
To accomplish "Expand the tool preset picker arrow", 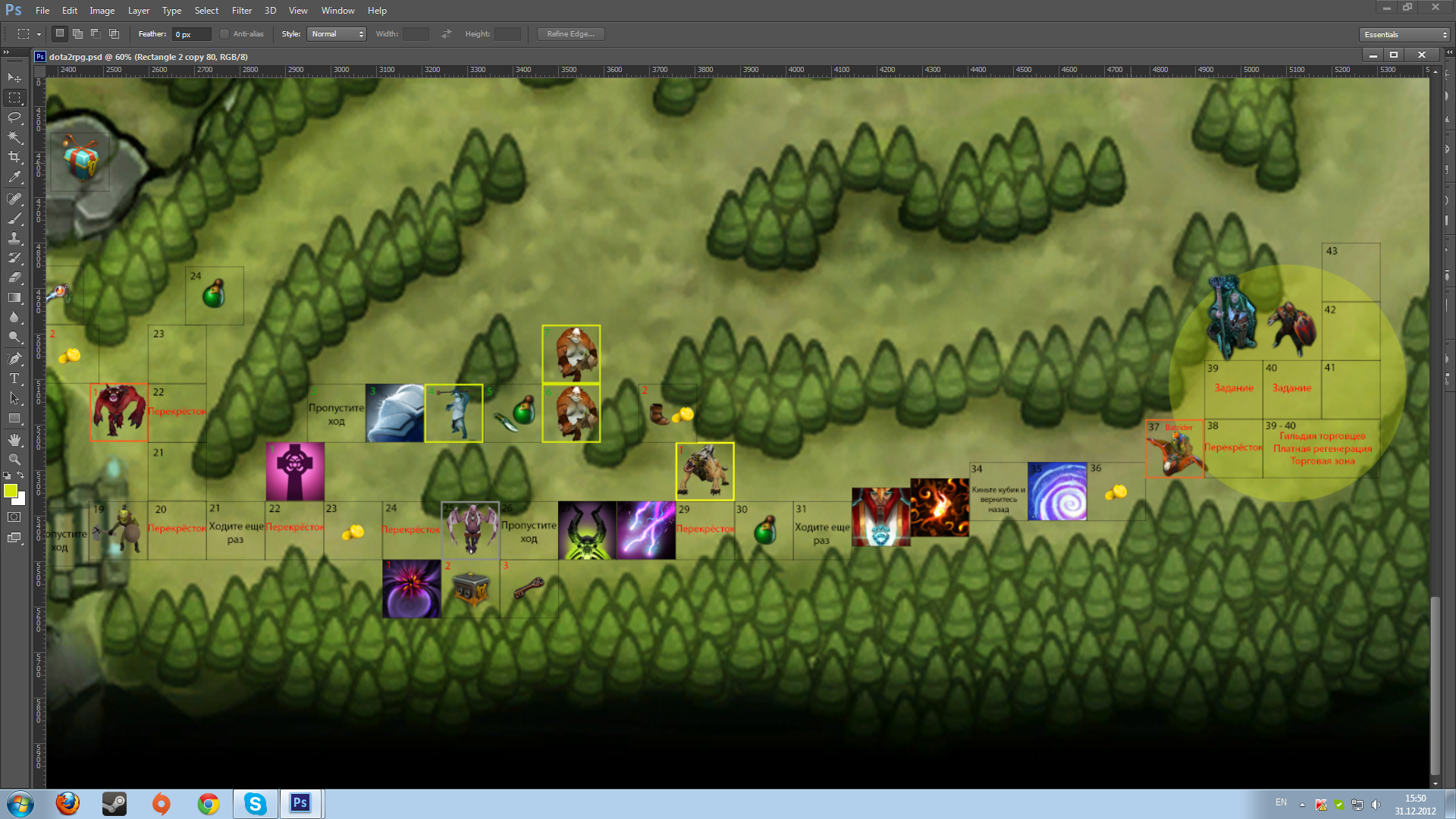I will 39,34.
